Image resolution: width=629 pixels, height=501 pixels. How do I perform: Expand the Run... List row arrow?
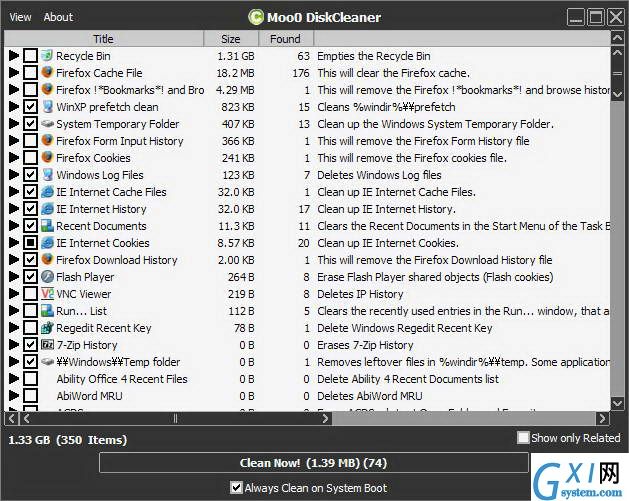point(14,310)
